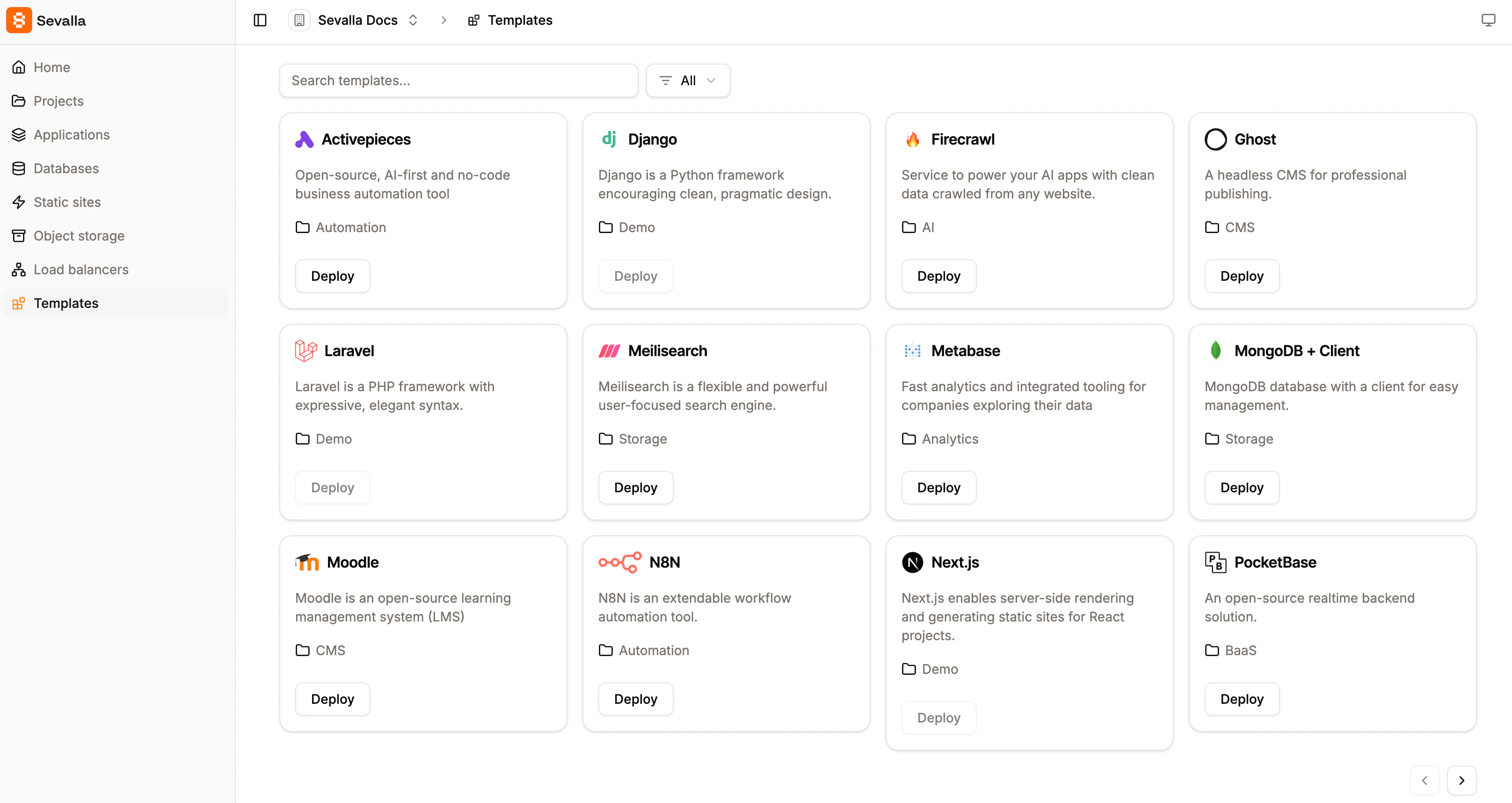The image size is (1512, 803).
Task: Click the Firecrawl card title
Action: (963, 140)
